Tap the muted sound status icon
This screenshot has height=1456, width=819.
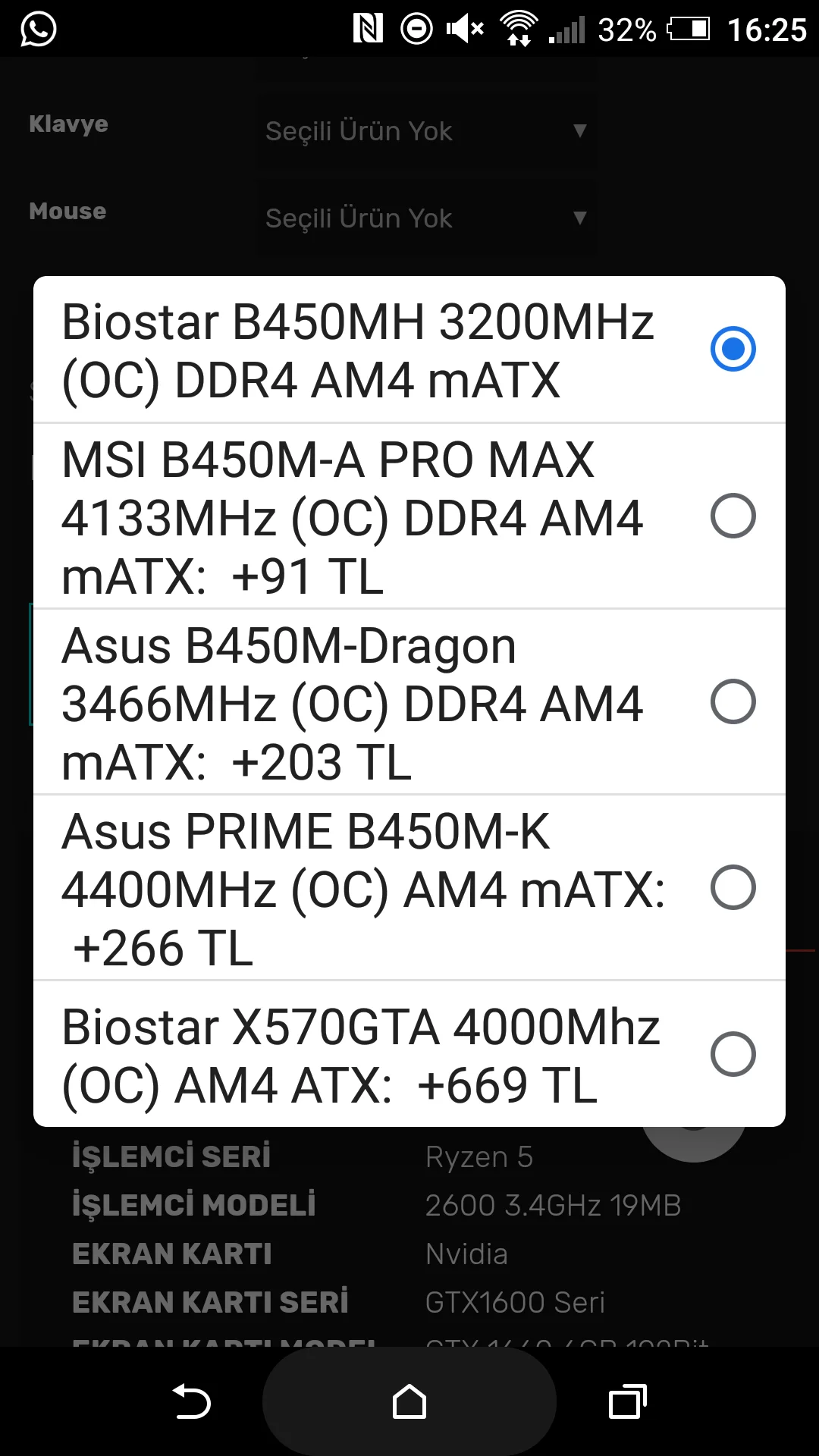click(465, 30)
